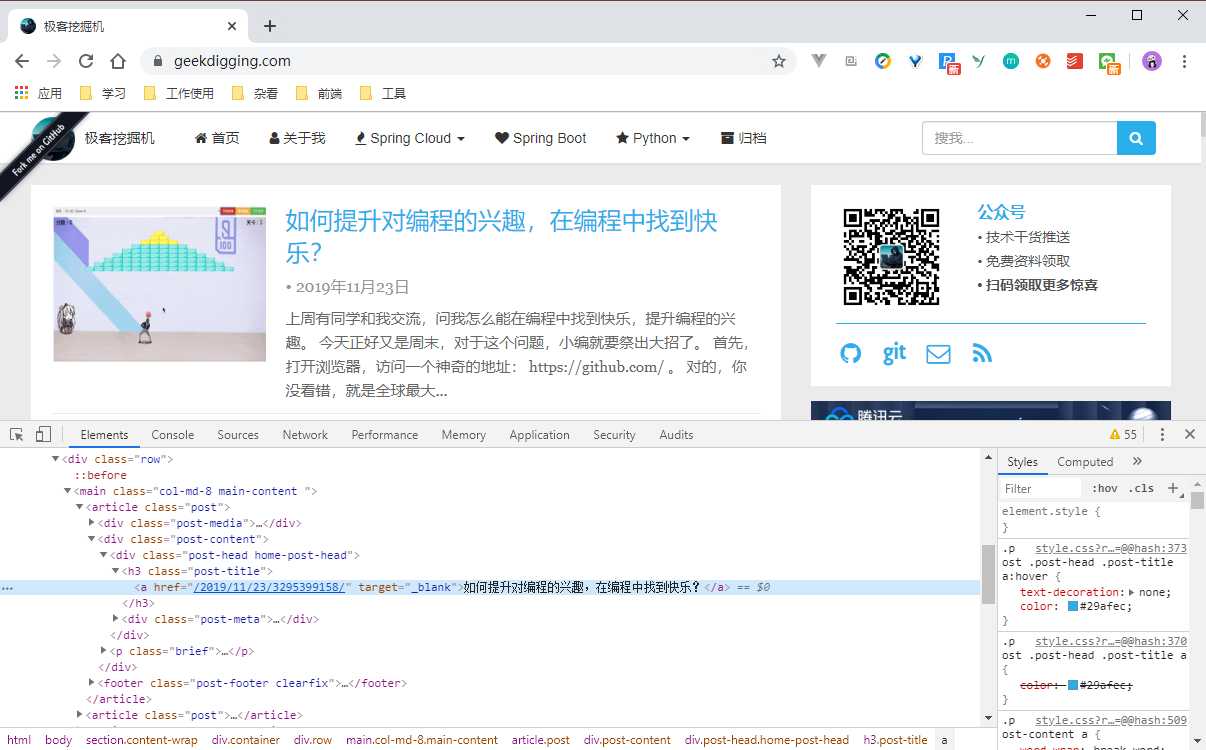Bookmark page with the star icon
The height and width of the screenshot is (750, 1206).
click(x=779, y=61)
